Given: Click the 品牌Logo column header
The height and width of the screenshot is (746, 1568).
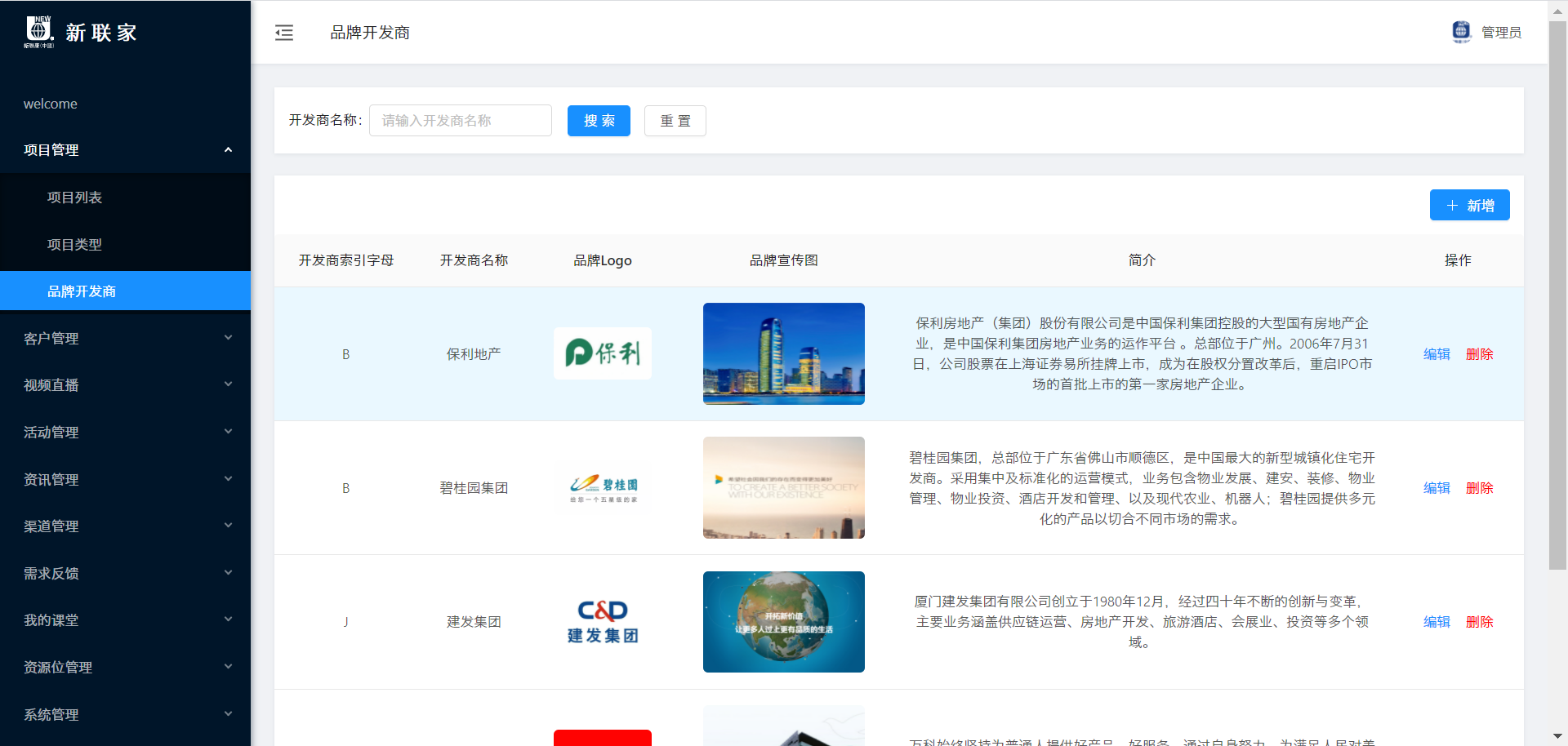Looking at the screenshot, I should (x=603, y=260).
